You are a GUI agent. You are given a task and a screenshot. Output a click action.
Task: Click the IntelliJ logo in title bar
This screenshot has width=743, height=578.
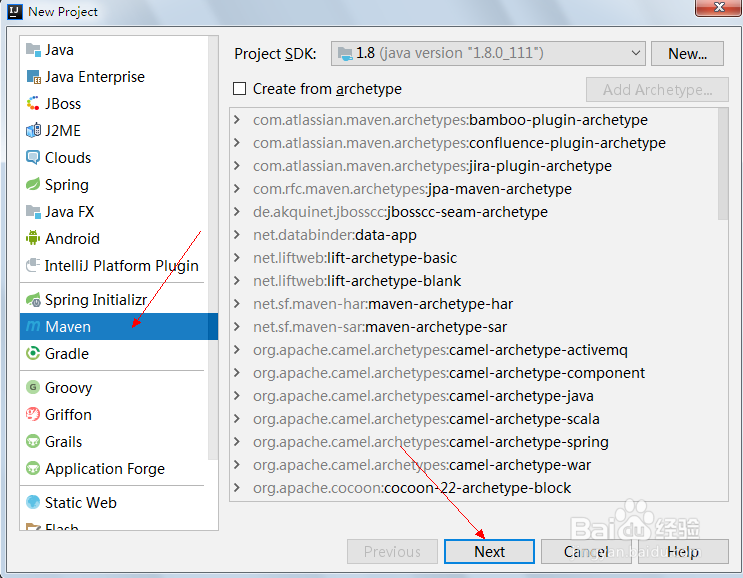coord(15,11)
